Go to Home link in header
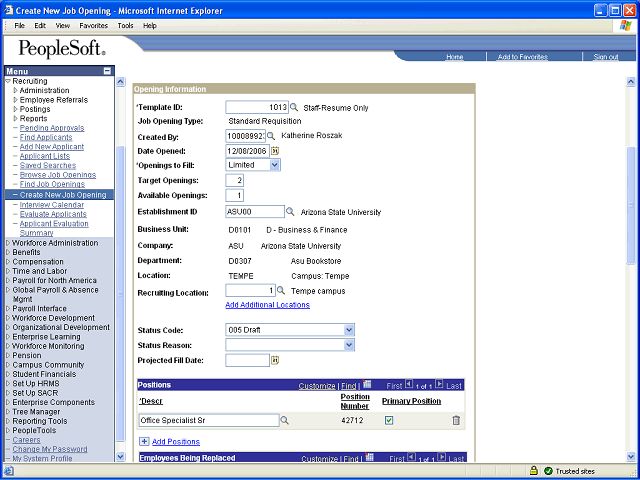 pyautogui.click(x=455, y=57)
